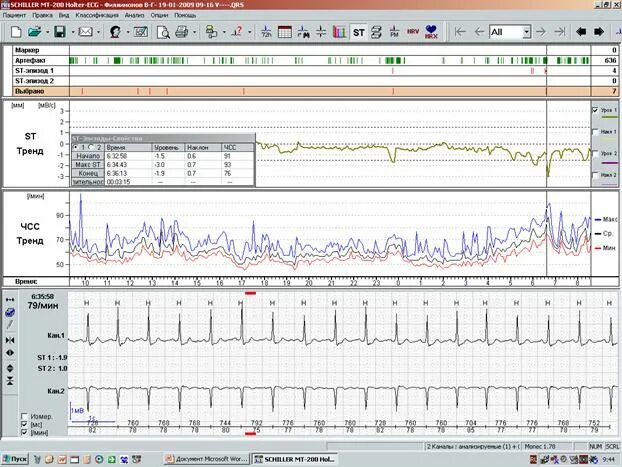
Task: Click the vertical expand diamond icon
Action: tap(10, 368)
